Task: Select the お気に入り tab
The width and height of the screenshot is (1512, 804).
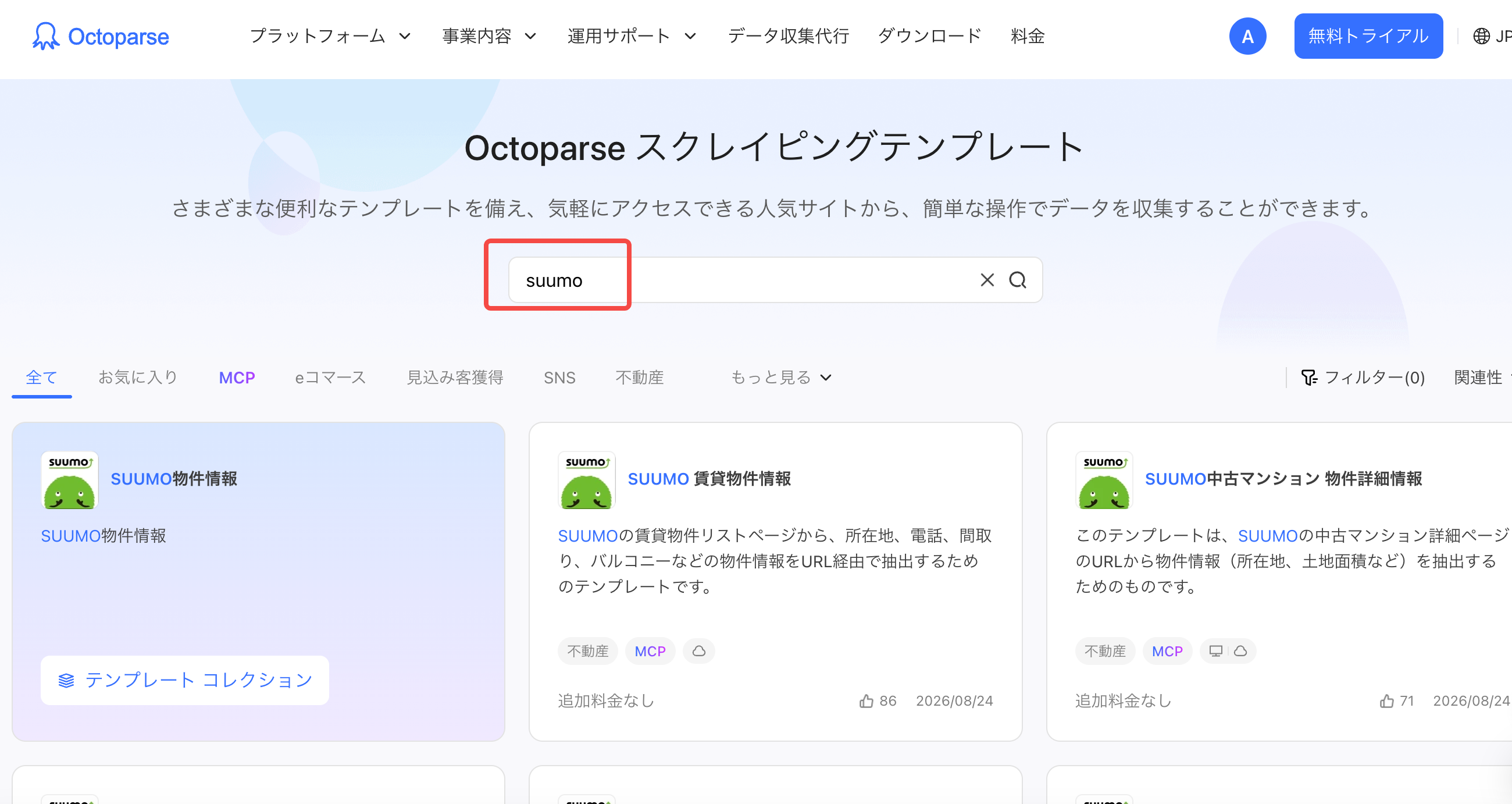Action: point(138,378)
